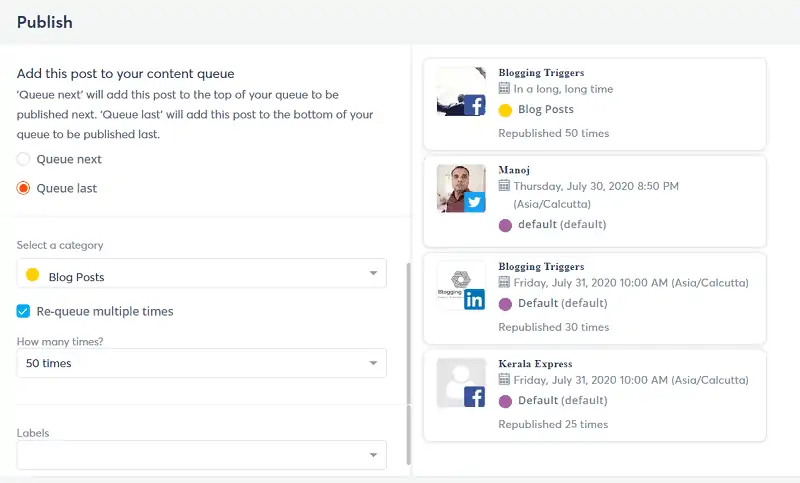Click the purple default category dot on the Manoj card
The height and width of the screenshot is (483, 800).
coord(505,225)
